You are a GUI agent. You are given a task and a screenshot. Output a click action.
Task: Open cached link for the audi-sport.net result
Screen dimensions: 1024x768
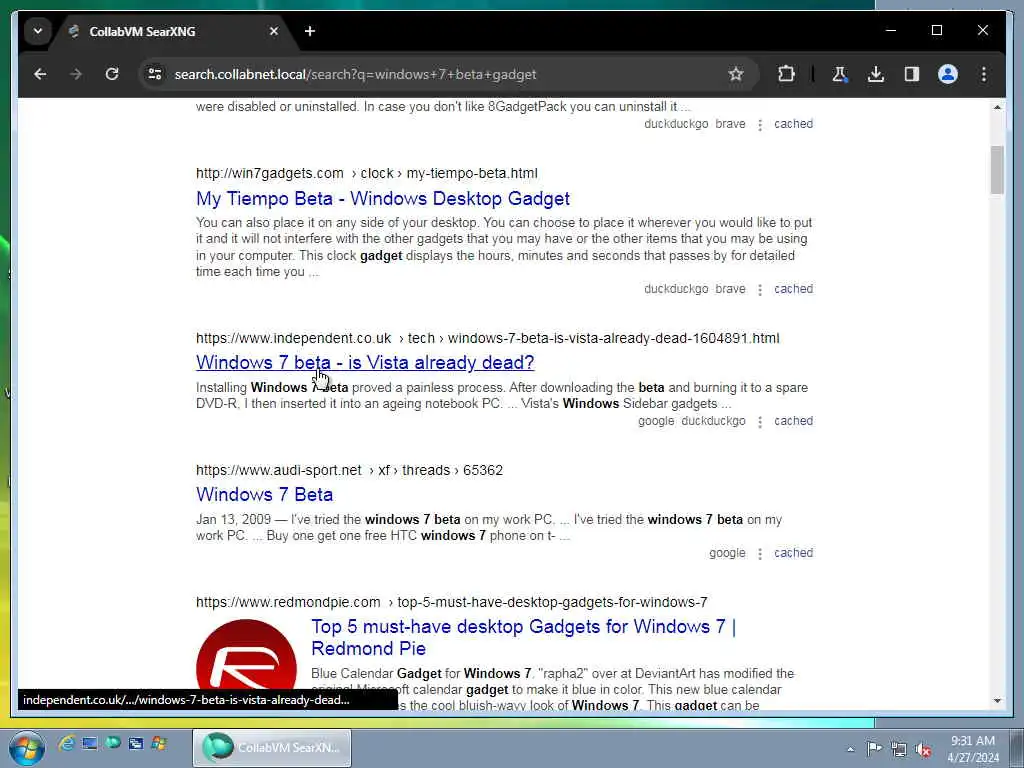(793, 552)
